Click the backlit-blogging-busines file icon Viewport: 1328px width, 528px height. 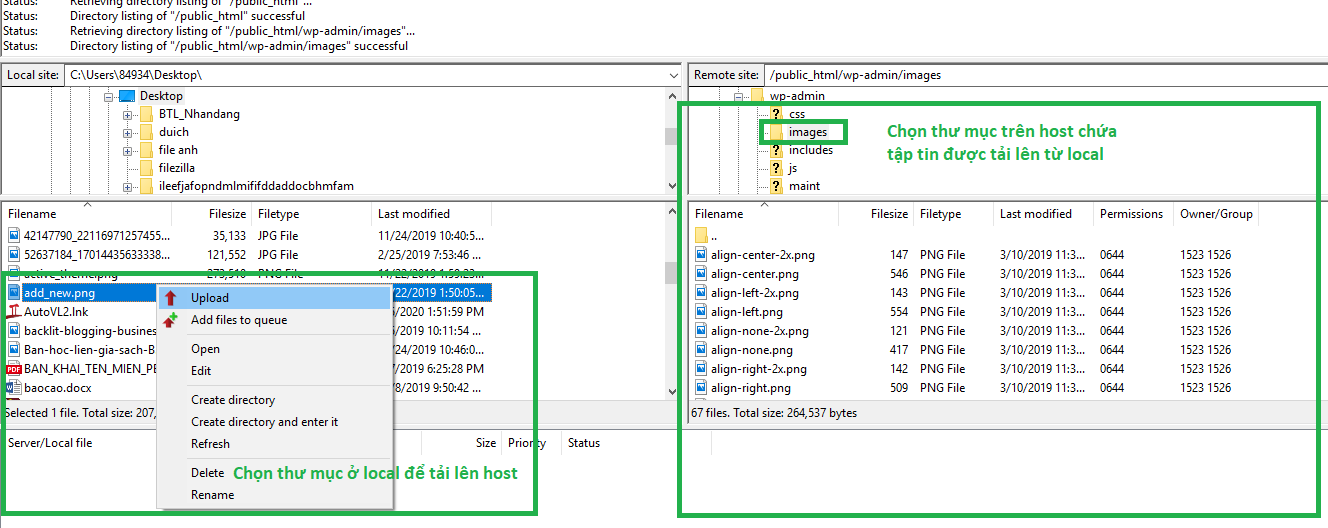point(14,331)
